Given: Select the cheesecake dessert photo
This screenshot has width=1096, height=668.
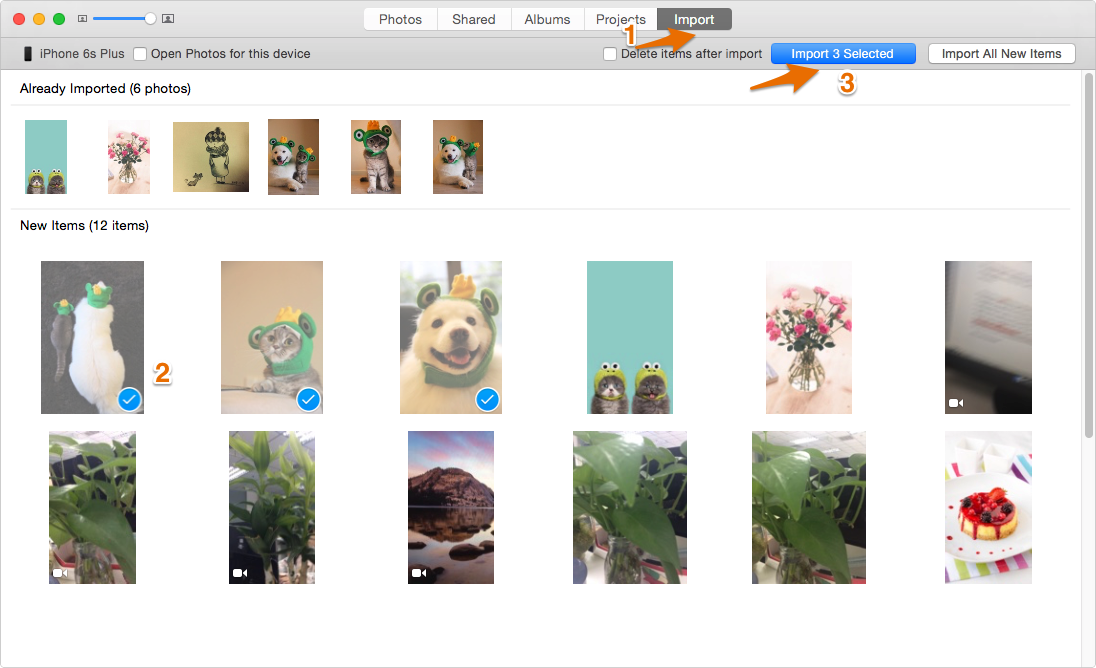Looking at the screenshot, I should [x=988, y=507].
